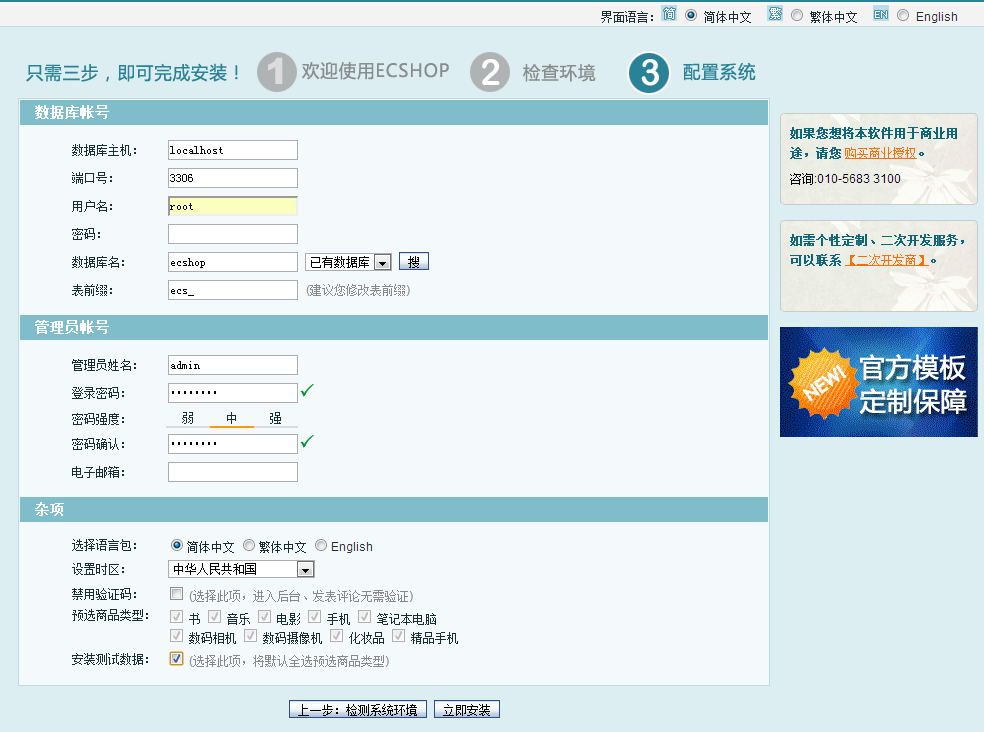Toggle the 数码相机 checkbox
Viewport: 984px width, 732px height.
coord(176,636)
